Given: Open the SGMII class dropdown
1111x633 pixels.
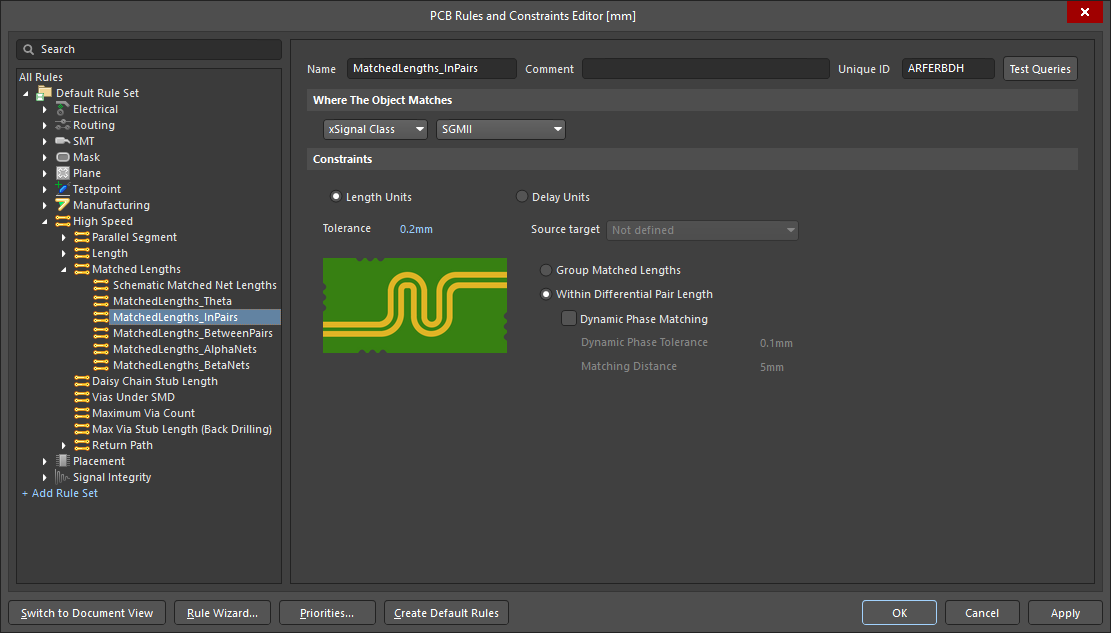Looking at the screenshot, I should [x=501, y=129].
